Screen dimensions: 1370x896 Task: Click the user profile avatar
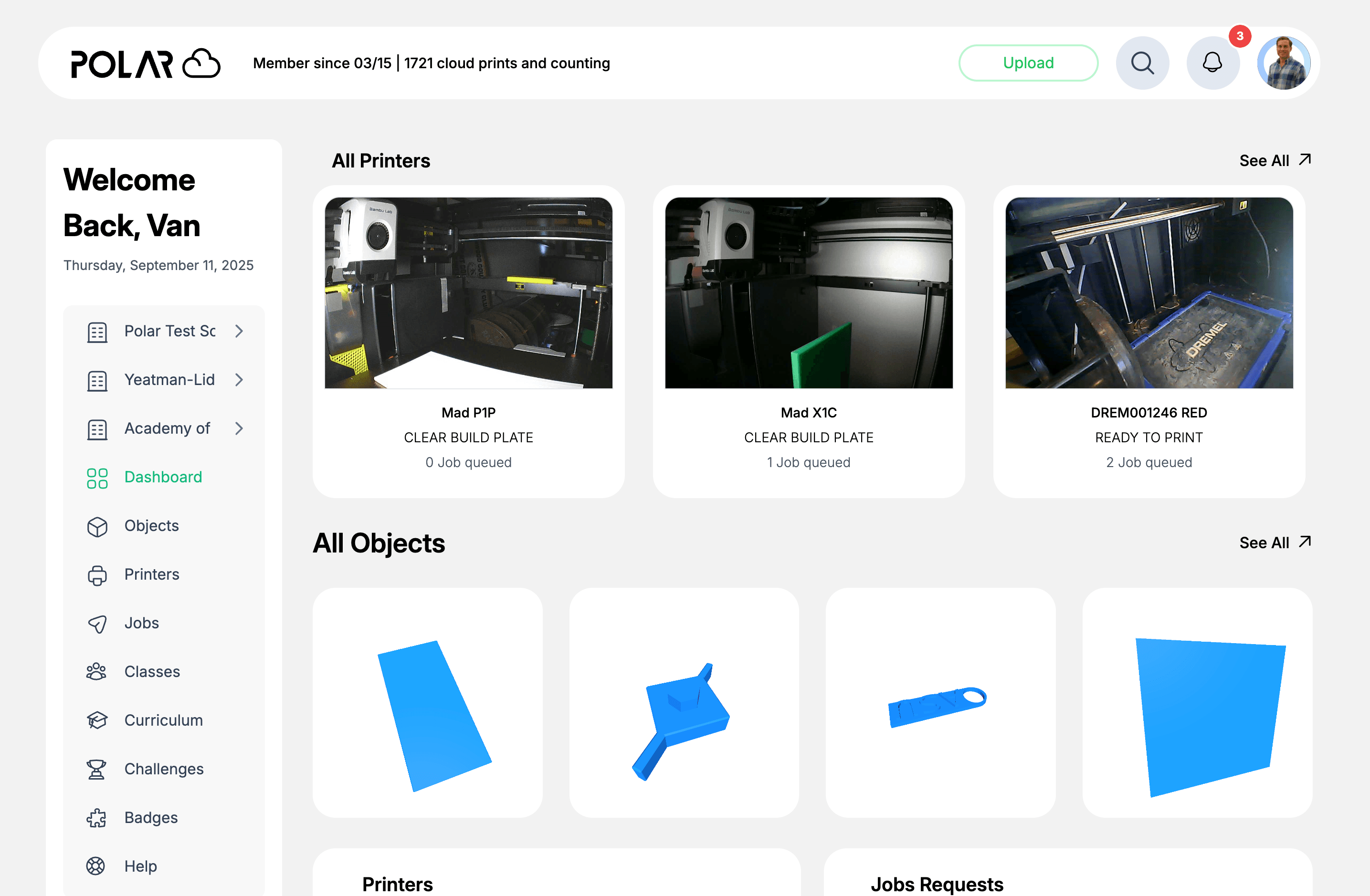click(x=1284, y=63)
